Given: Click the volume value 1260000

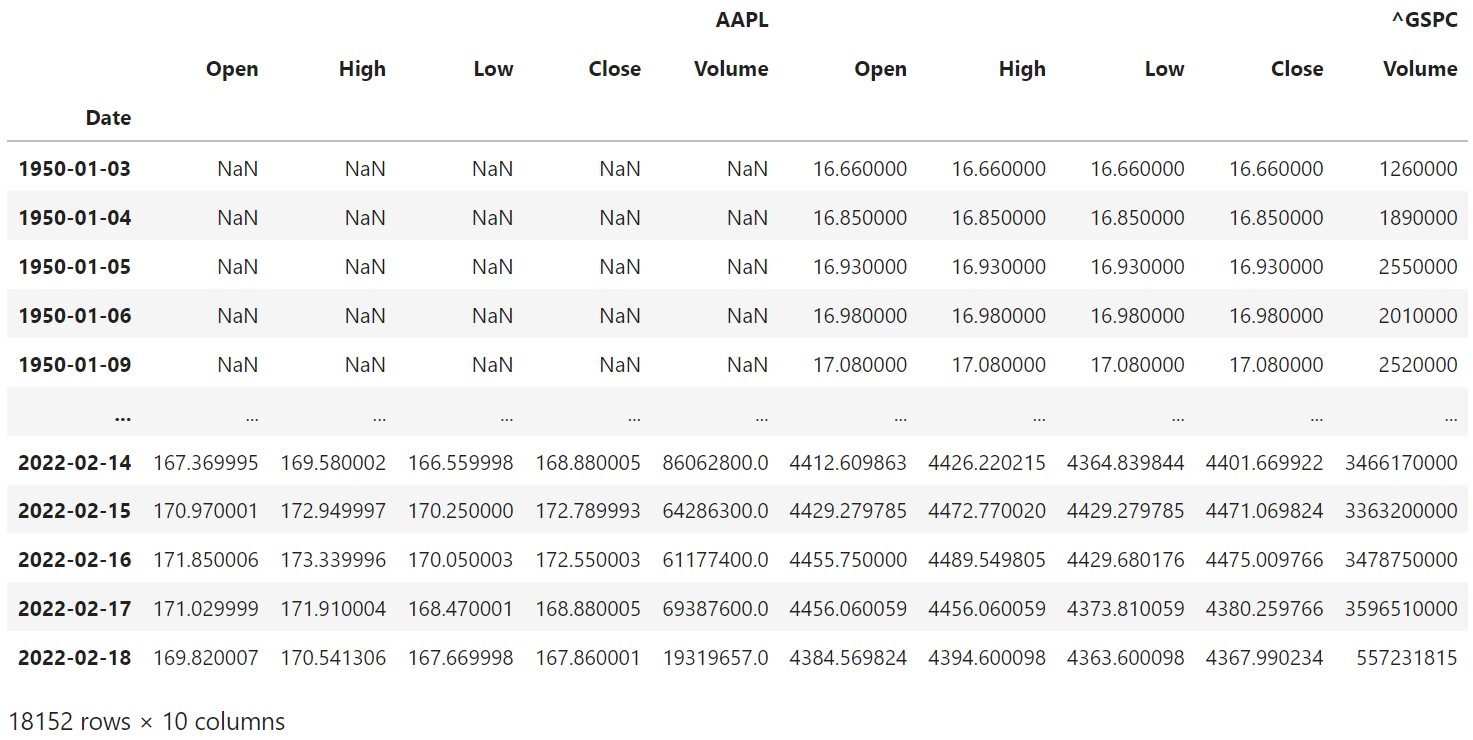Looking at the screenshot, I should point(1418,168).
